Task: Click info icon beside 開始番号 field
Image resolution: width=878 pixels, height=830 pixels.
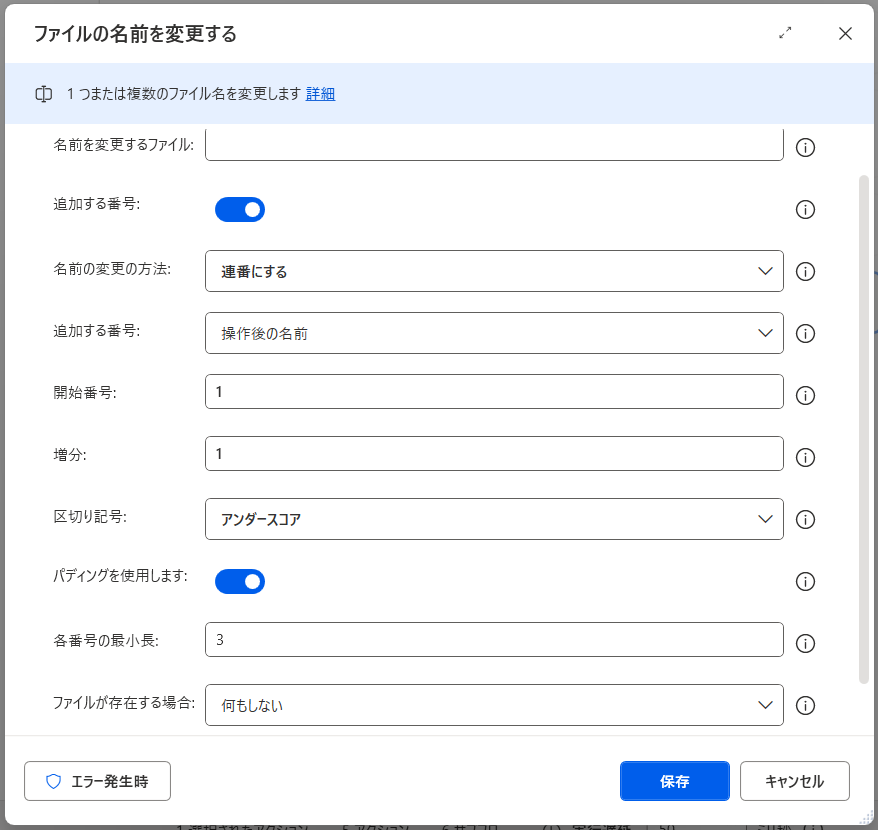Action: tap(805, 396)
